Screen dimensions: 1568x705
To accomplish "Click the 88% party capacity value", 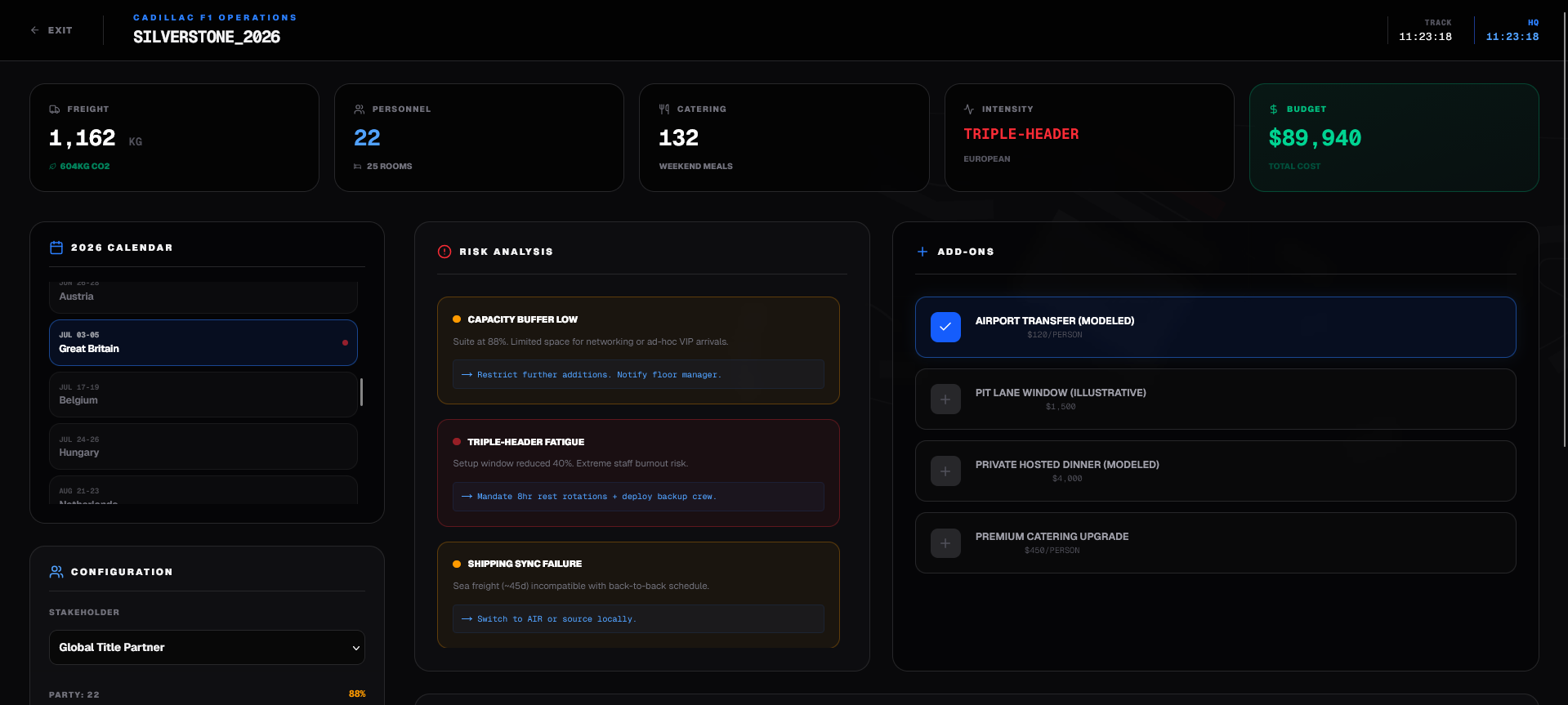I will [x=357, y=694].
